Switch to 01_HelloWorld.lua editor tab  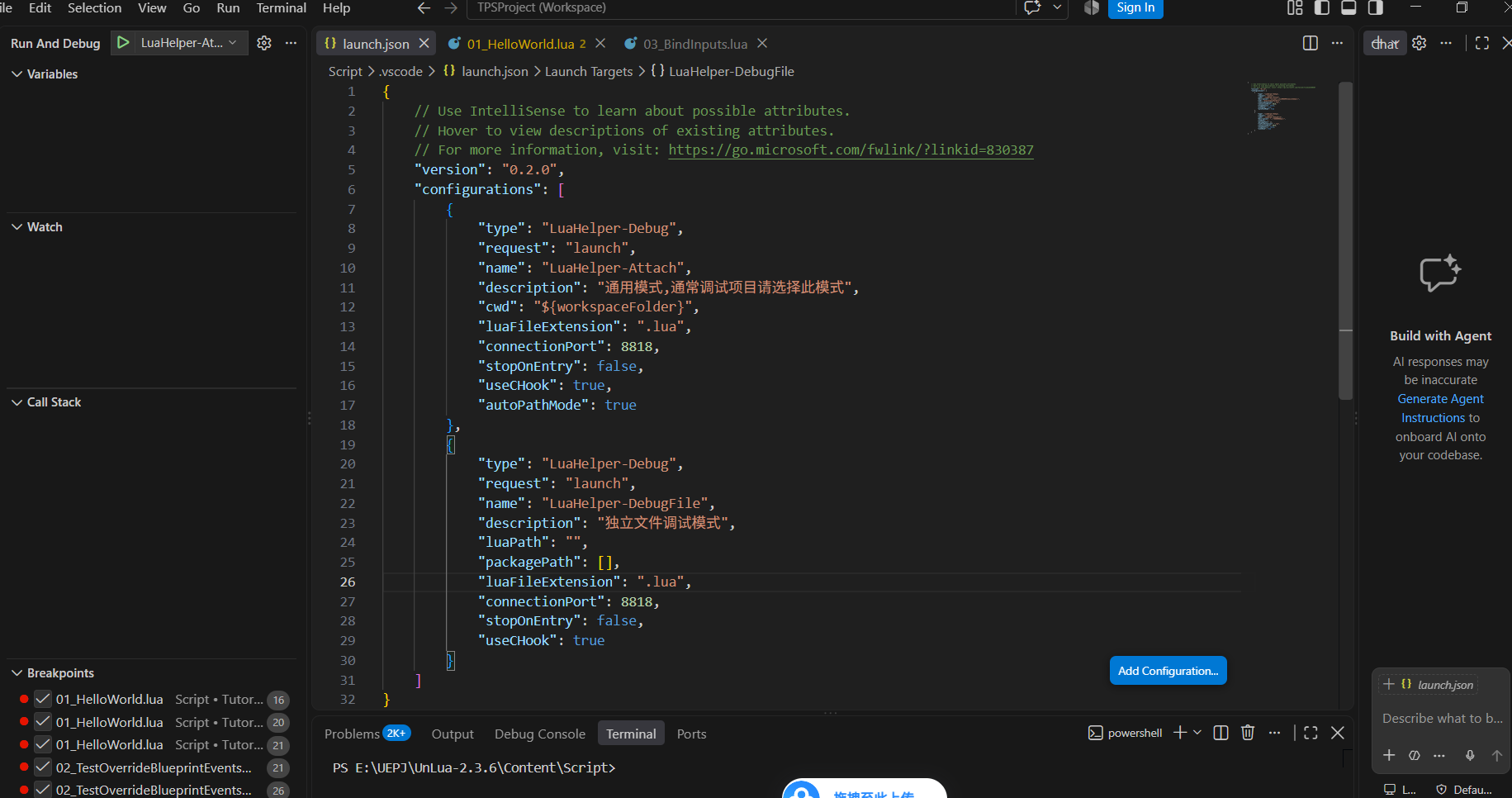tap(520, 44)
